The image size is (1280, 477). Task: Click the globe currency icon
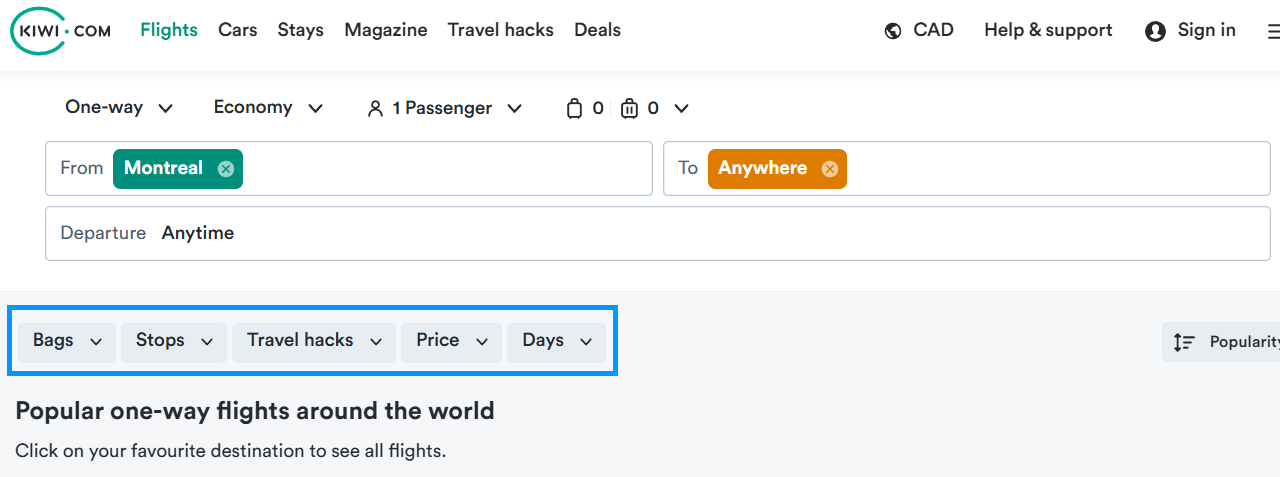click(x=893, y=31)
